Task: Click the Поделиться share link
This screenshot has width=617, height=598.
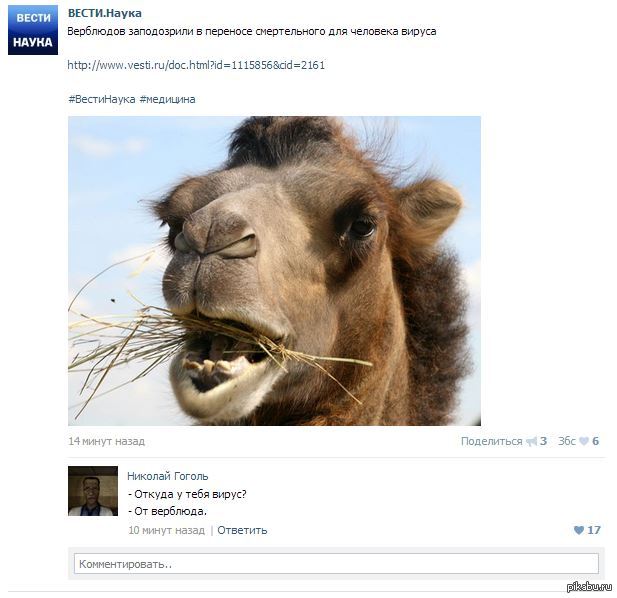Action: [491, 441]
